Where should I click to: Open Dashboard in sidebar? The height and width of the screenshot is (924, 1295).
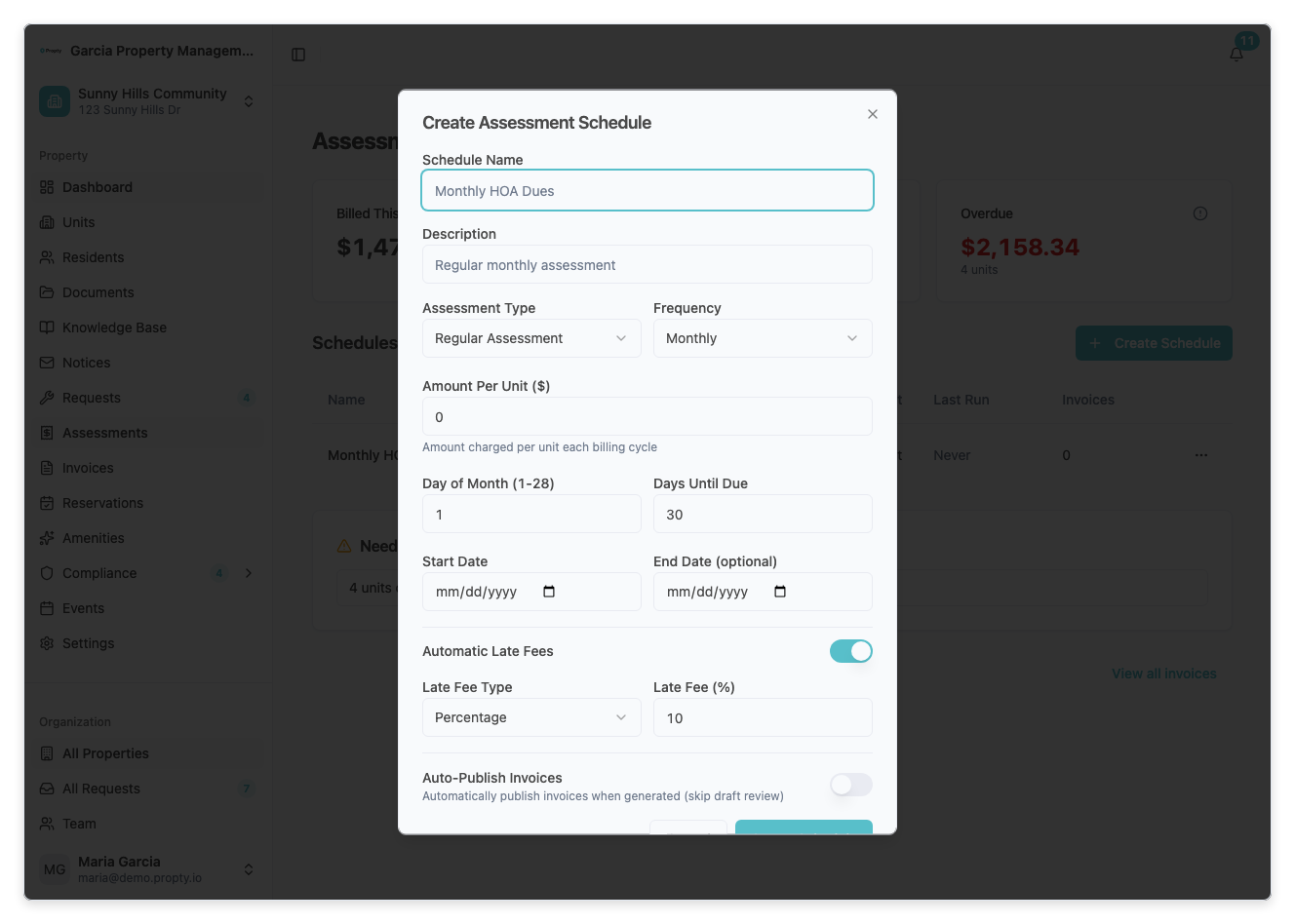tap(148, 187)
